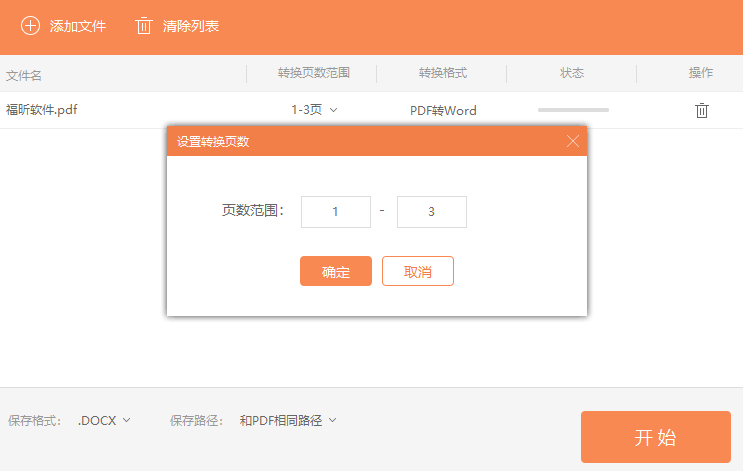Click the 操作 column header
The height and width of the screenshot is (471, 743).
(x=701, y=73)
